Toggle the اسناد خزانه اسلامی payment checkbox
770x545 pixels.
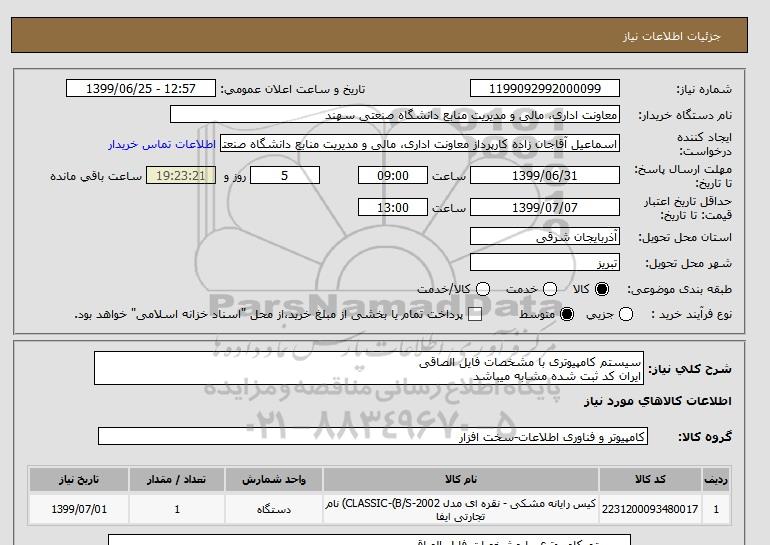click(475, 315)
